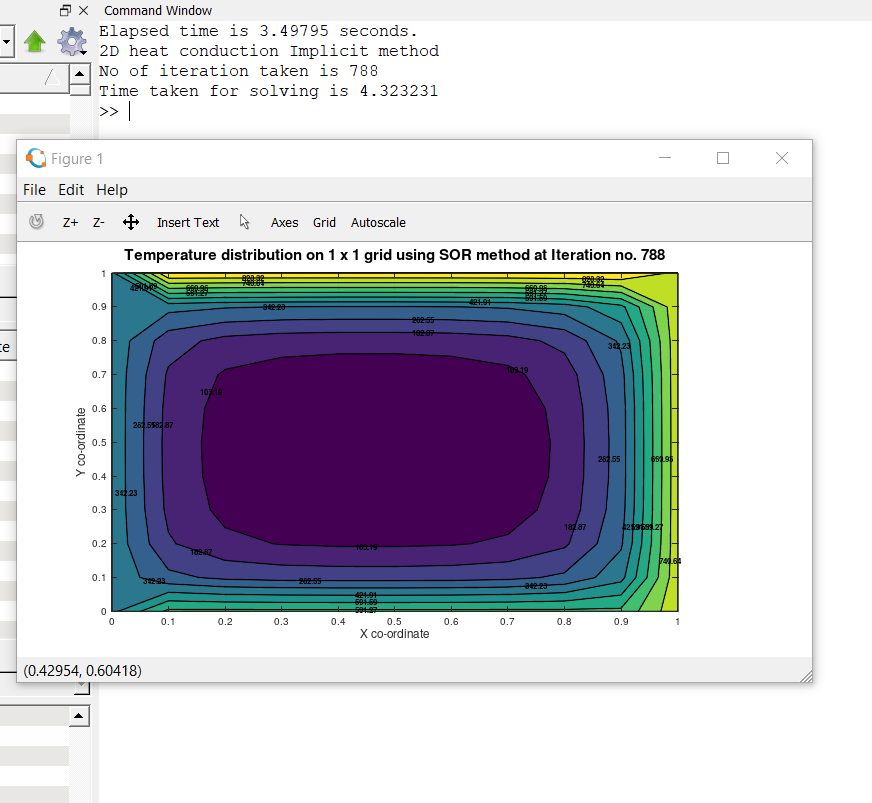The width and height of the screenshot is (872, 803).
Task: Open the Help menu of Figure 1
Action: point(112,190)
